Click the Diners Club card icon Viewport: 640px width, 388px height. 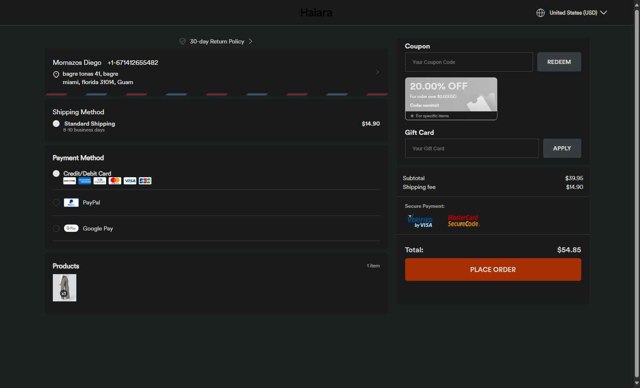tap(100, 181)
